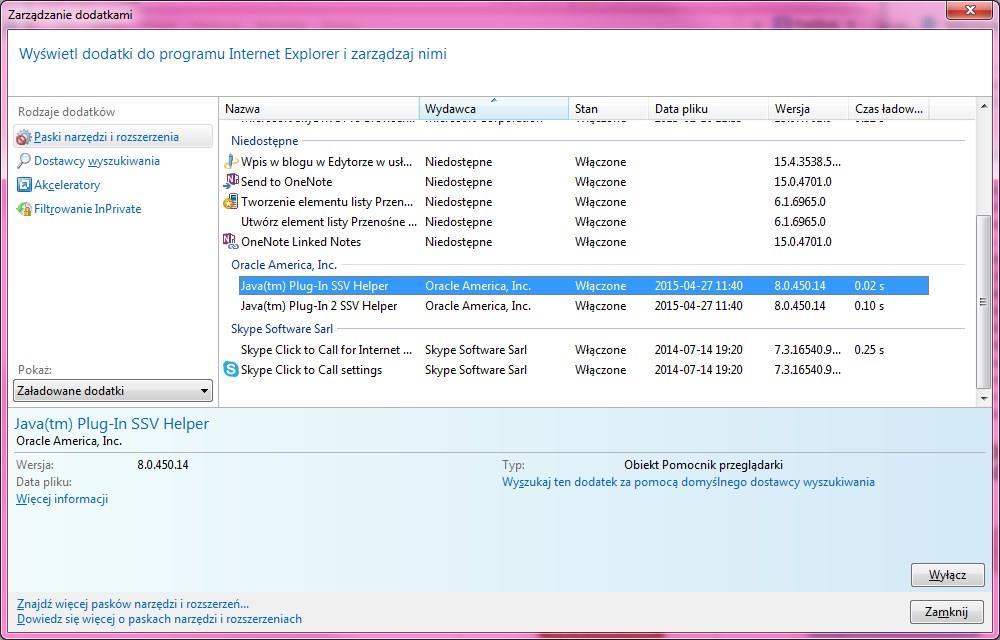
Task: Click the Tworzenie elementu listy icon
Action: (230, 202)
